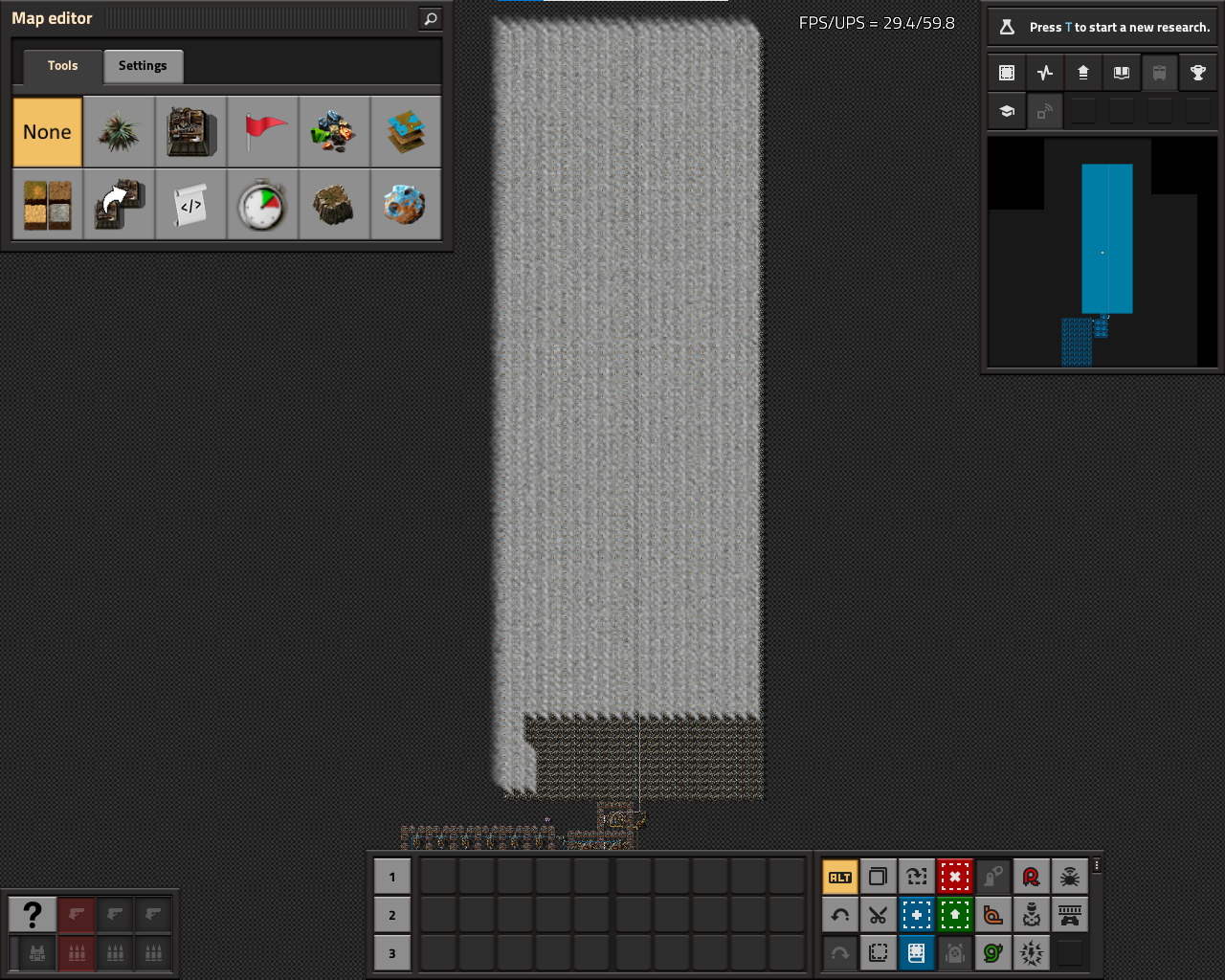Click the FPS/UPS debug readout
The width and height of the screenshot is (1225, 980).
click(877, 23)
